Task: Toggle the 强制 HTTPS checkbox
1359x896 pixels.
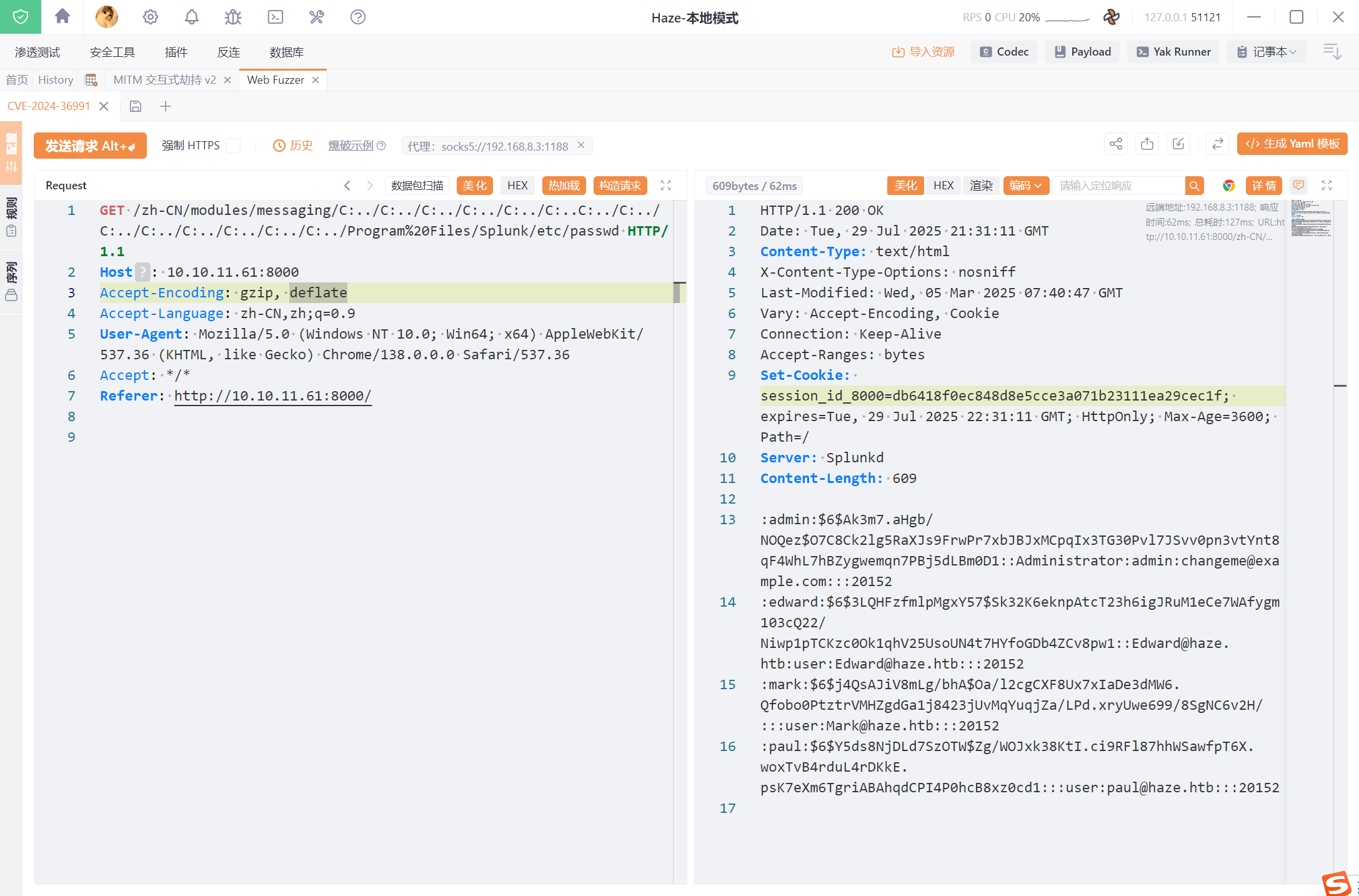Action: [233, 146]
